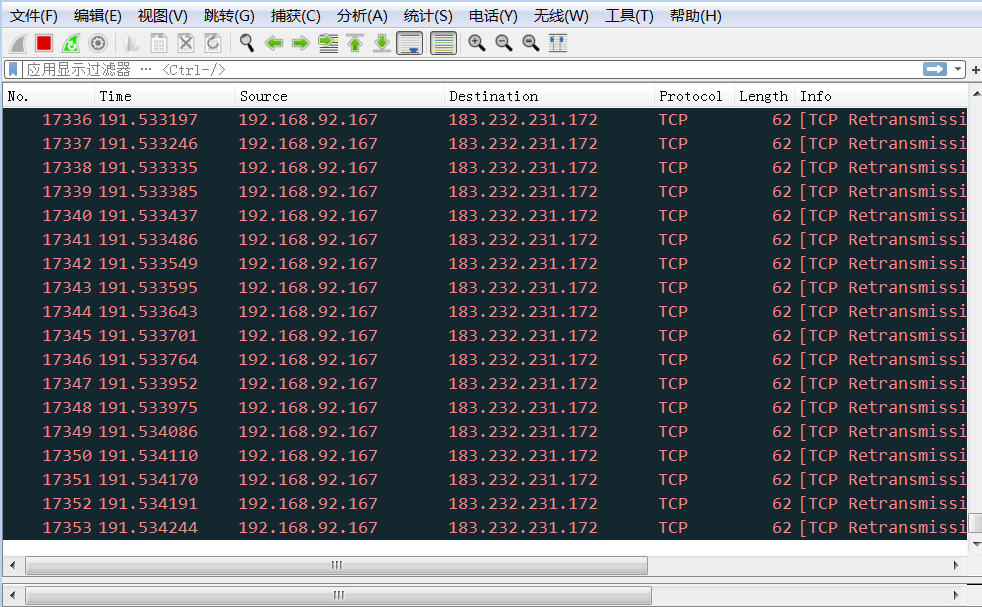Open the display filter bookmark icon

click(13, 70)
